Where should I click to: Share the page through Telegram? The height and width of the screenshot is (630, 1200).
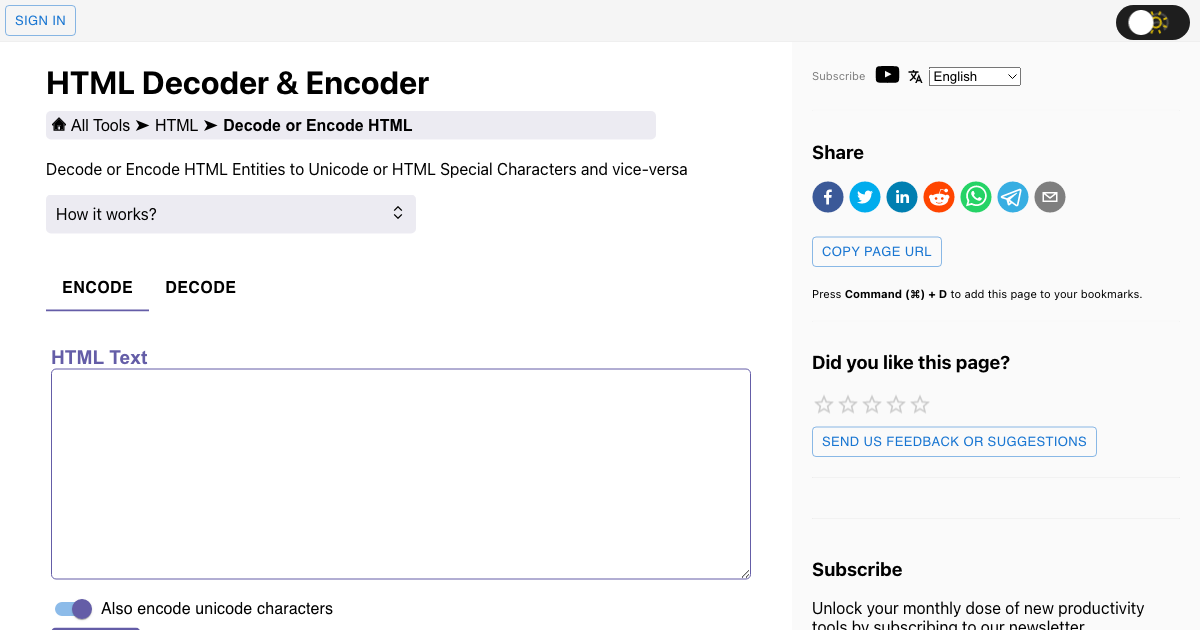(1012, 197)
